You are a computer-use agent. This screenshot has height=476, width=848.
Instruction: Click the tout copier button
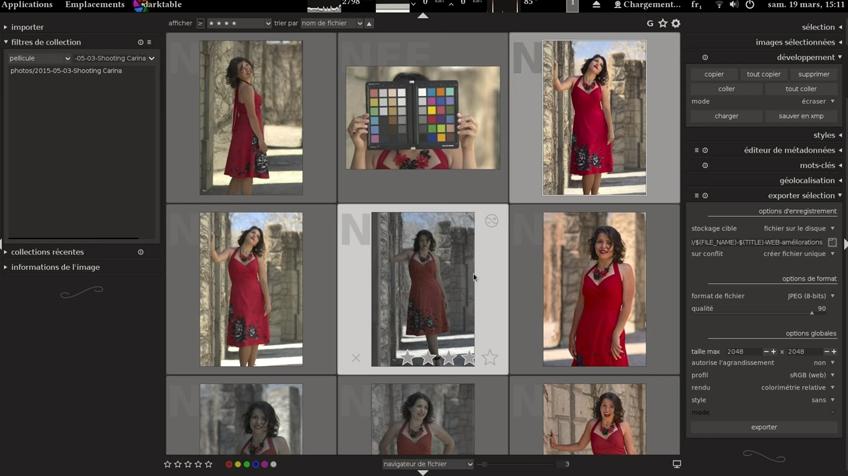[x=763, y=75]
